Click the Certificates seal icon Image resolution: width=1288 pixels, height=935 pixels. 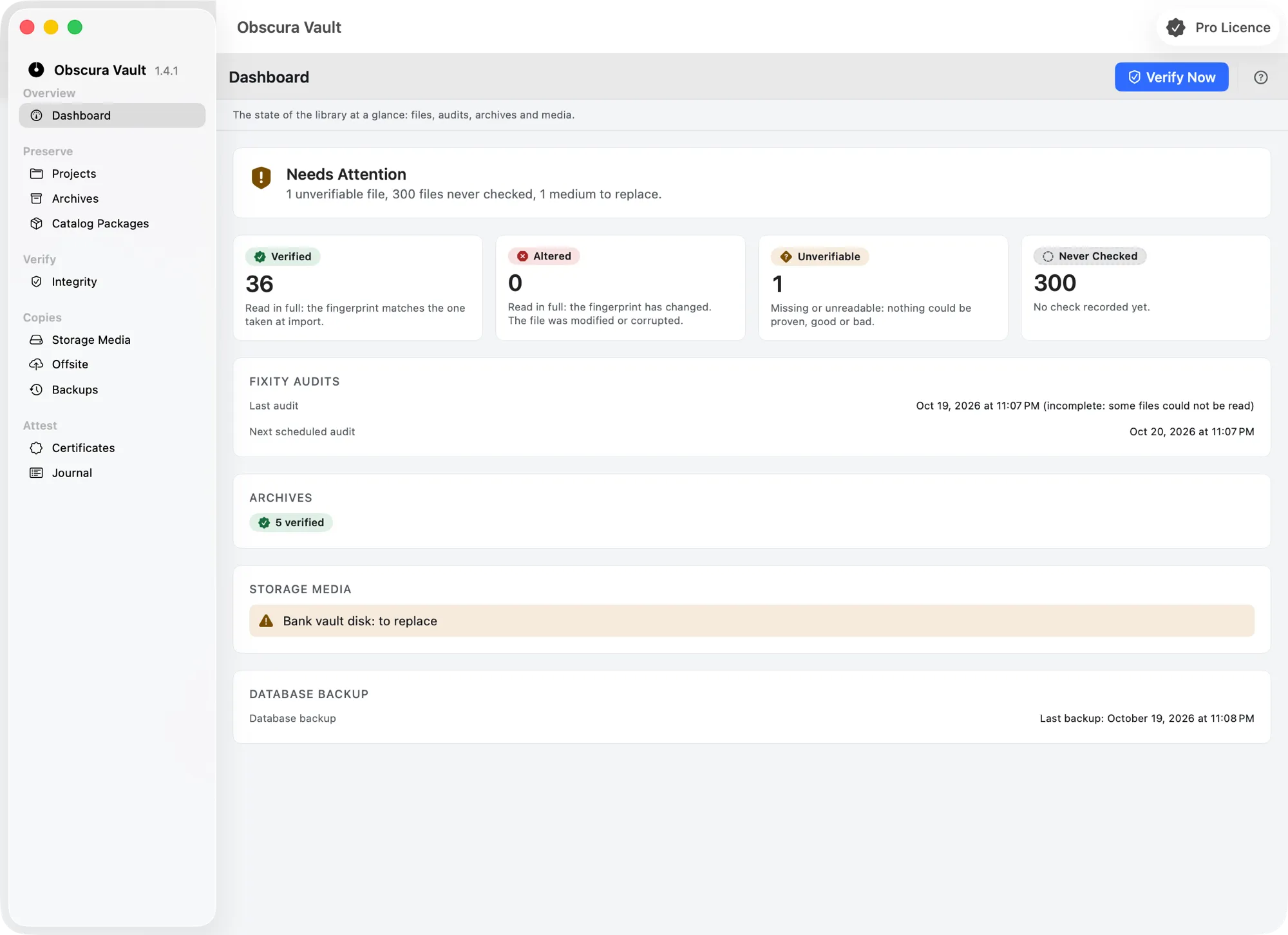[x=37, y=448]
